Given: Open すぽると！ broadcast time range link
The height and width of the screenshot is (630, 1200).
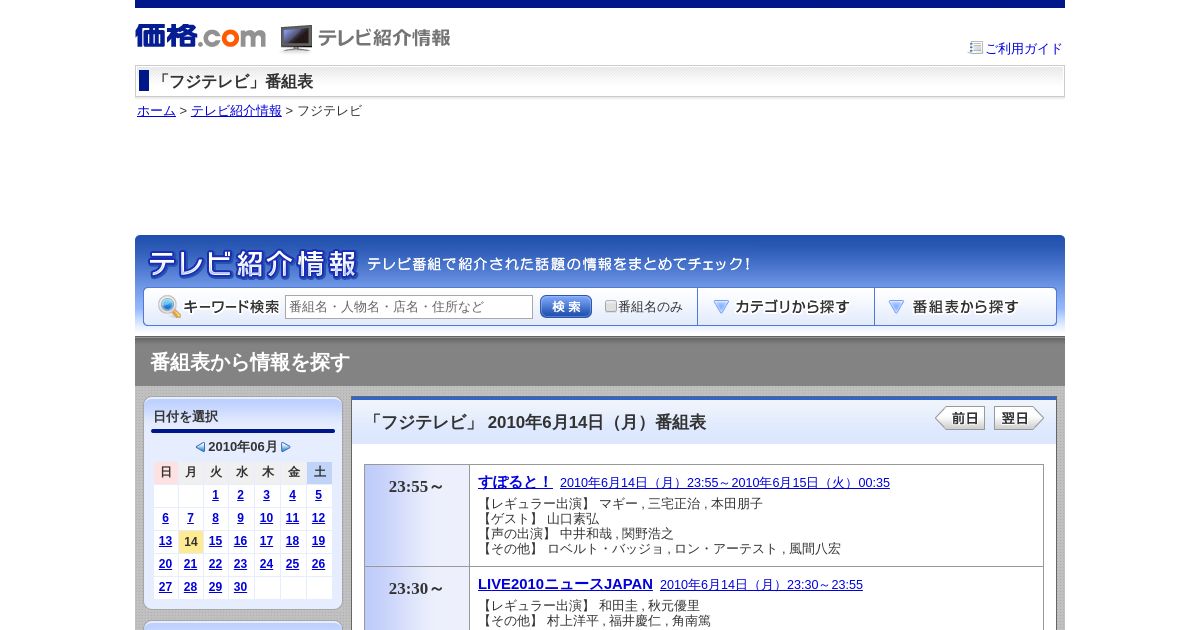Looking at the screenshot, I should [725, 483].
